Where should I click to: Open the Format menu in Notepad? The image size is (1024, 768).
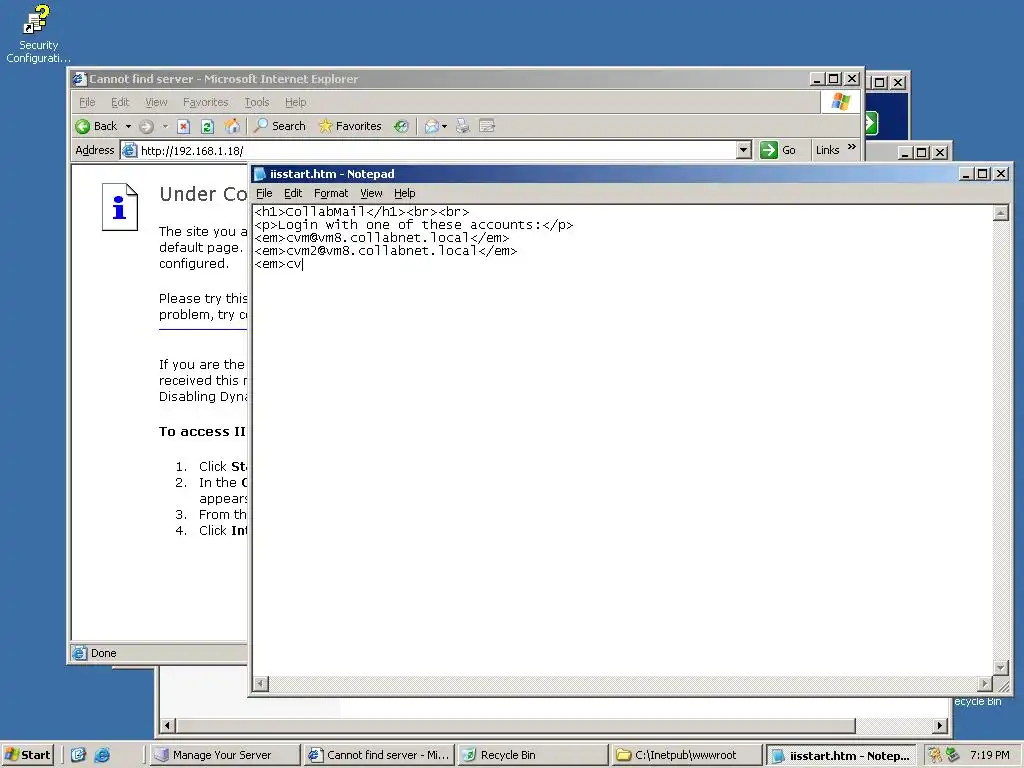pyautogui.click(x=330, y=193)
